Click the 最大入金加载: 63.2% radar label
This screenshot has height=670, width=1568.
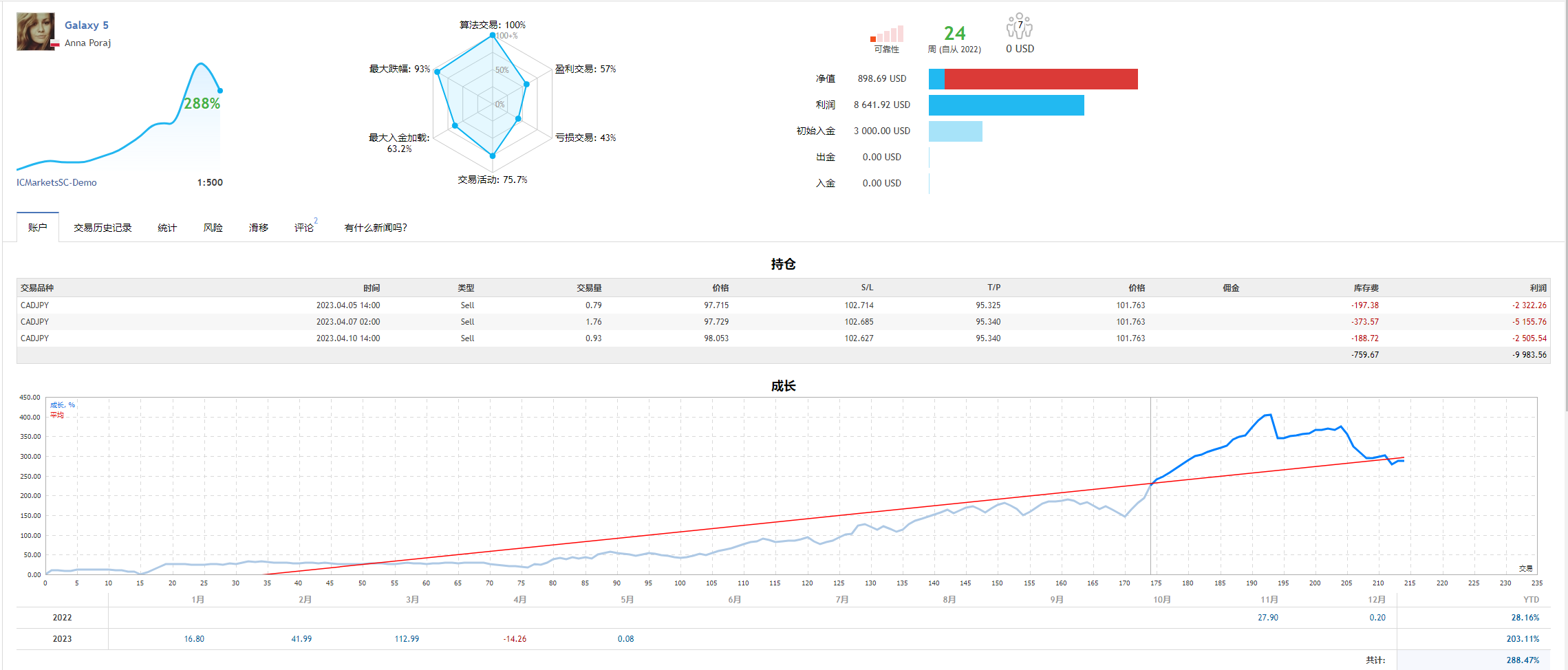click(399, 143)
